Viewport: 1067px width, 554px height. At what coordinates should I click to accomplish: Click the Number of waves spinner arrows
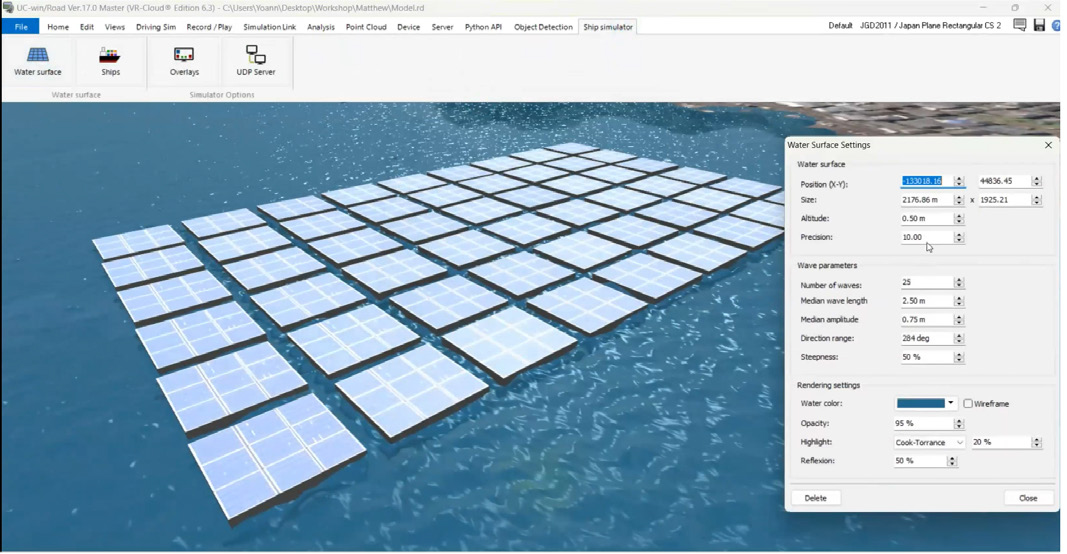[x=959, y=283]
